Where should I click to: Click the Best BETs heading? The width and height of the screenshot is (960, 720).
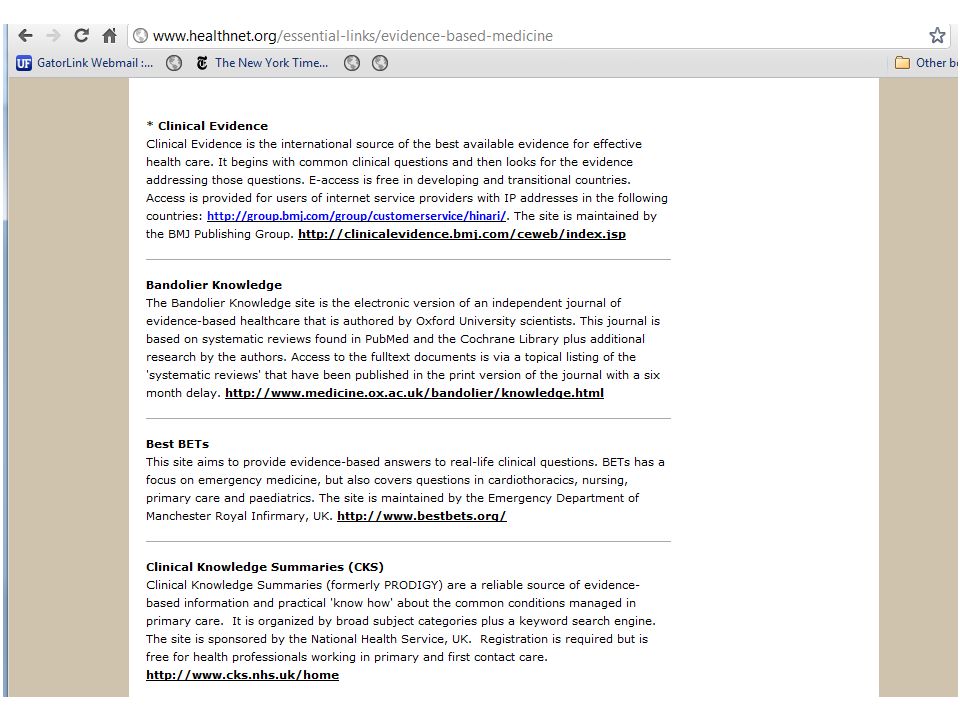(178, 444)
